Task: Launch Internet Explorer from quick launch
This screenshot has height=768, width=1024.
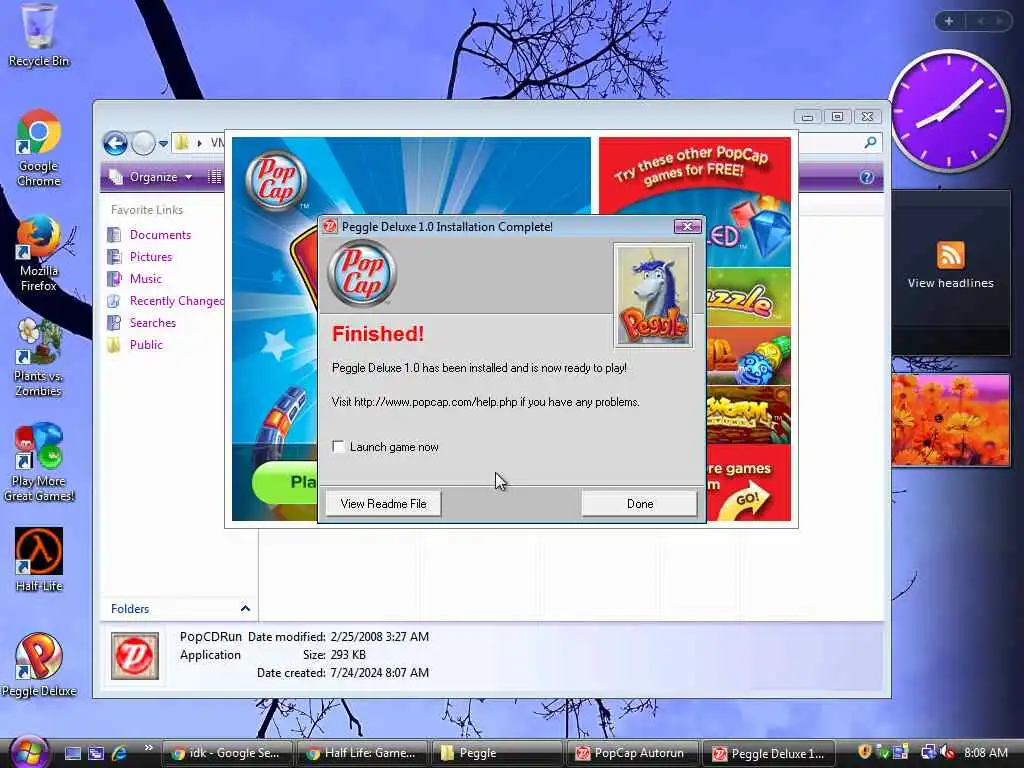Action: pyautogui.click(x=120, y=753)
